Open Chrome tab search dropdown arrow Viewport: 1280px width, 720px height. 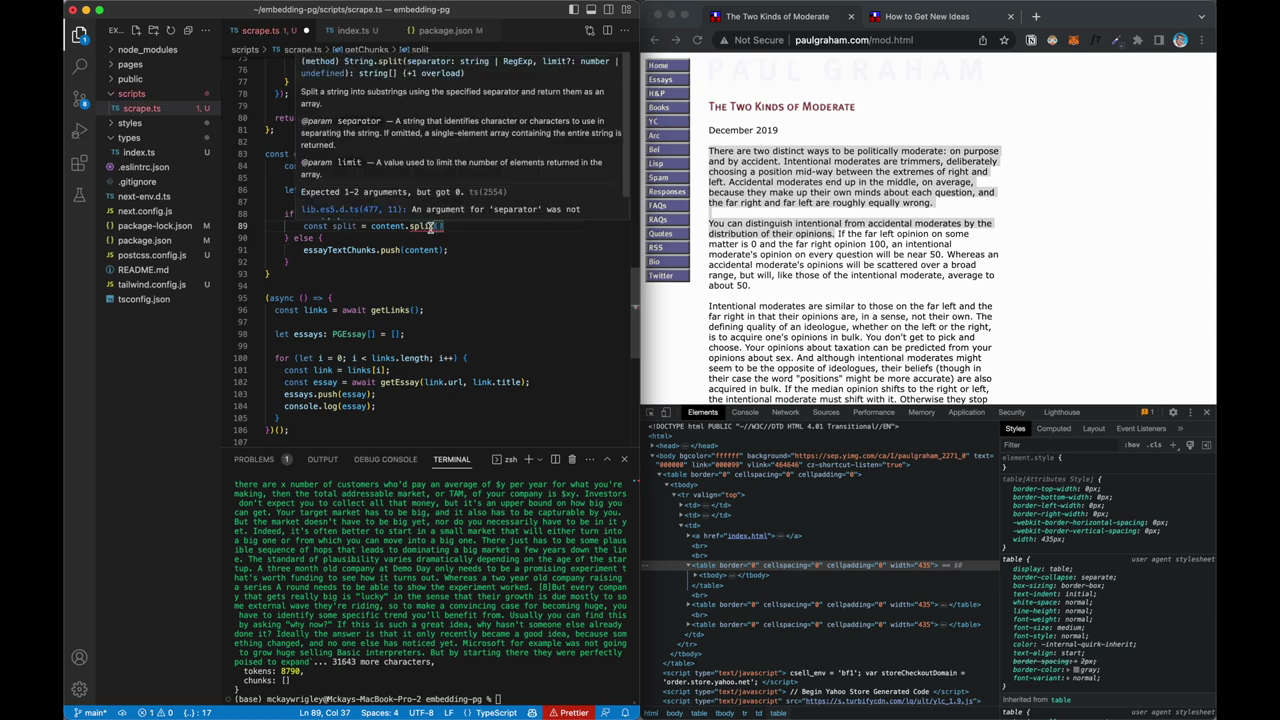point(1201,16)
